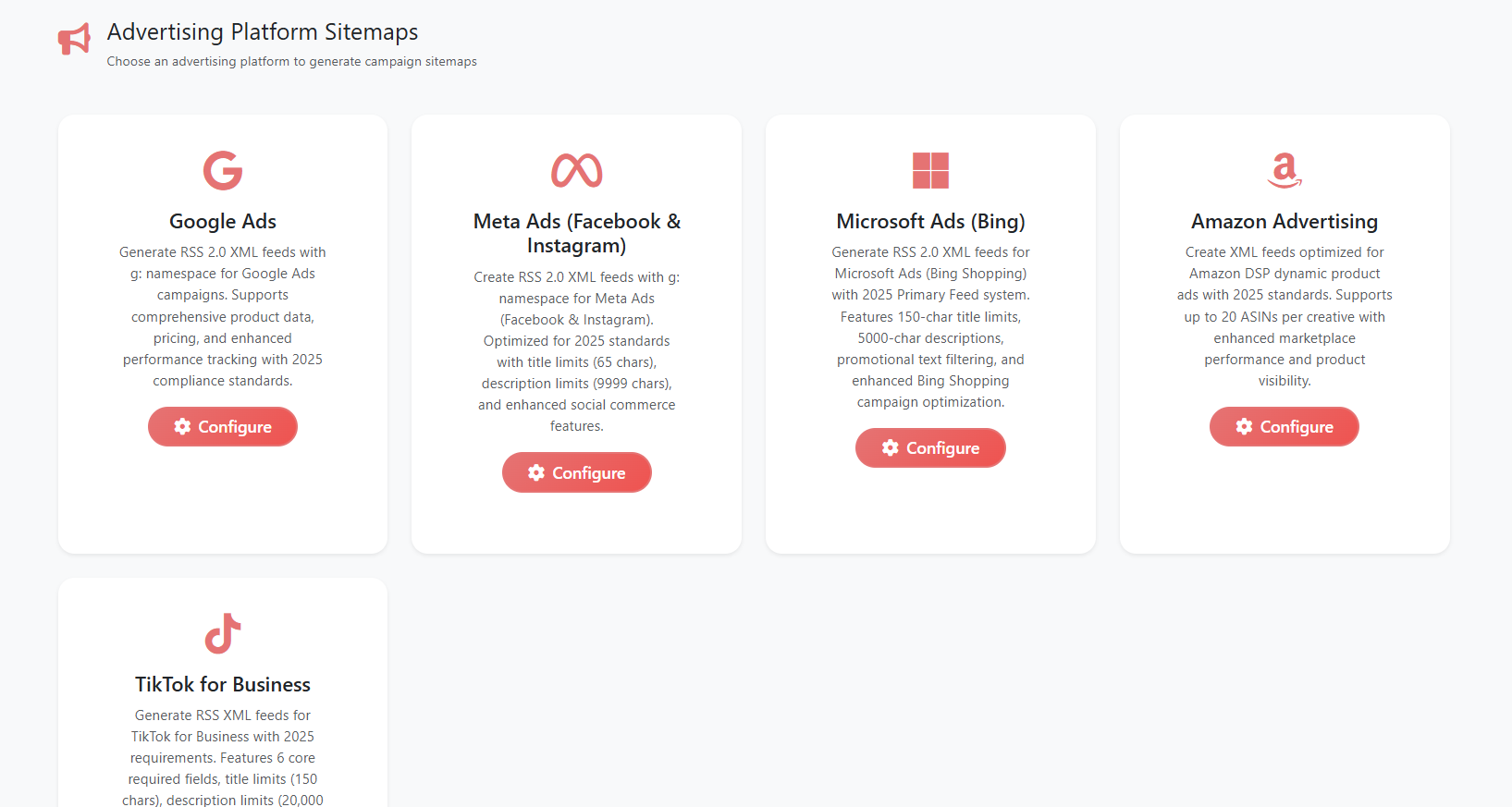This screenshot has height=807, width=1512.
Task: Click gear icon in Google Ads Configure button
Action: pyautogui.click(x=182, y=426)
